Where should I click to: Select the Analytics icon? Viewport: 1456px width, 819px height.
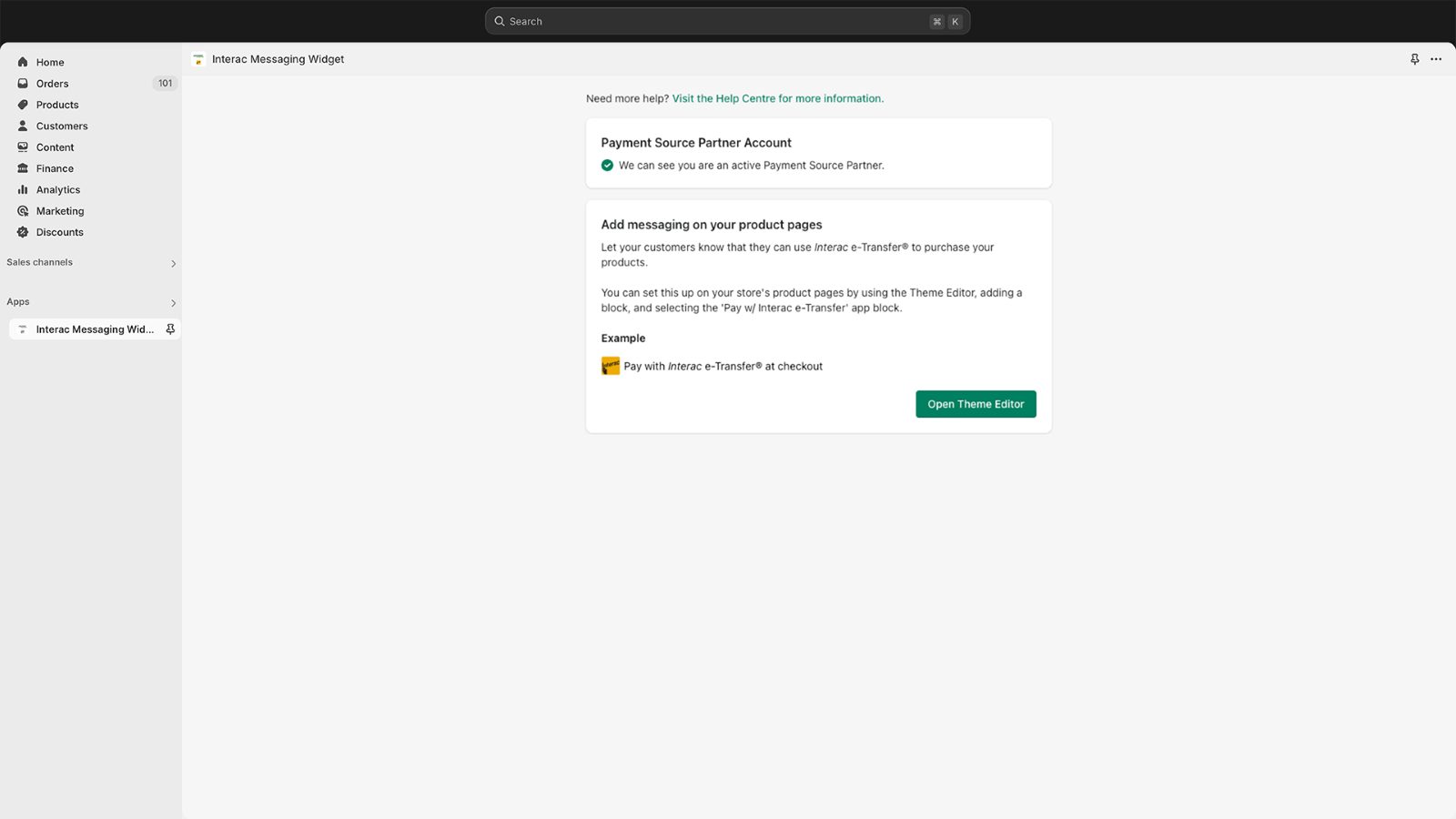[22, 189]
